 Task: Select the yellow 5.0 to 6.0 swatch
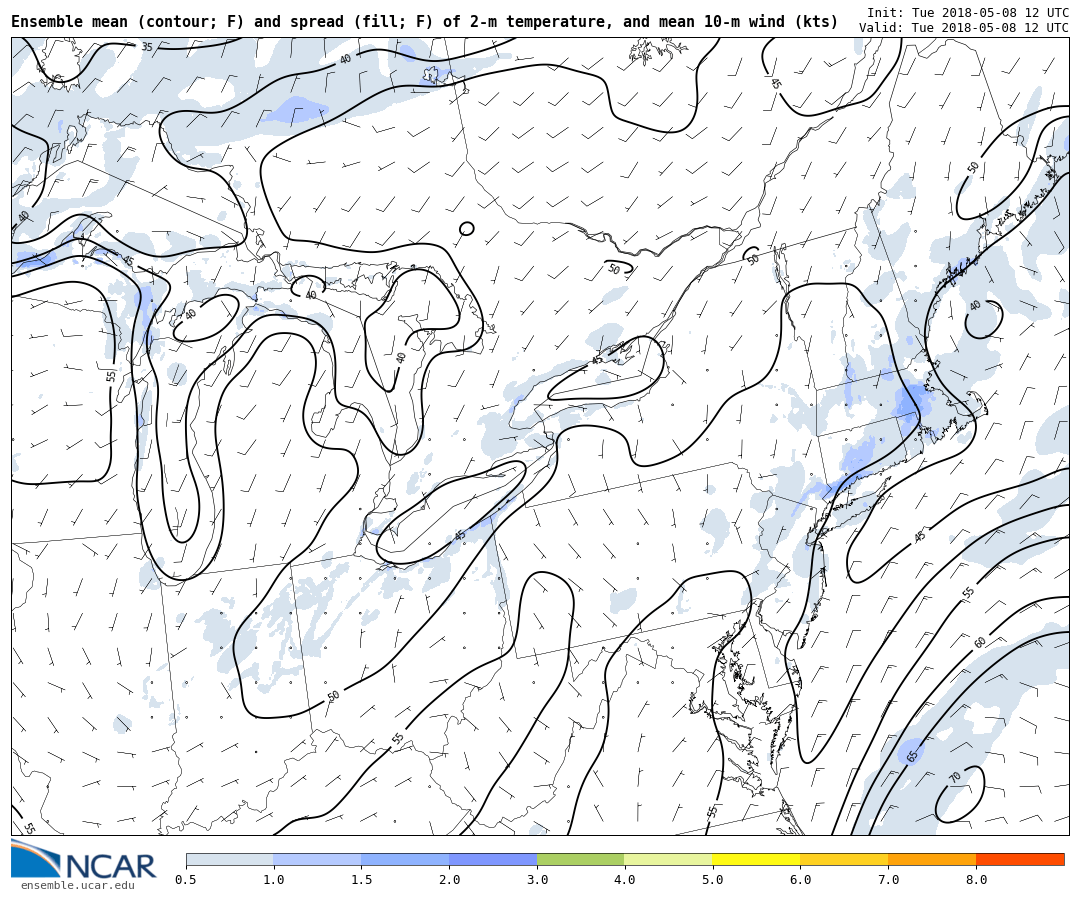click(x=756, y=859)
